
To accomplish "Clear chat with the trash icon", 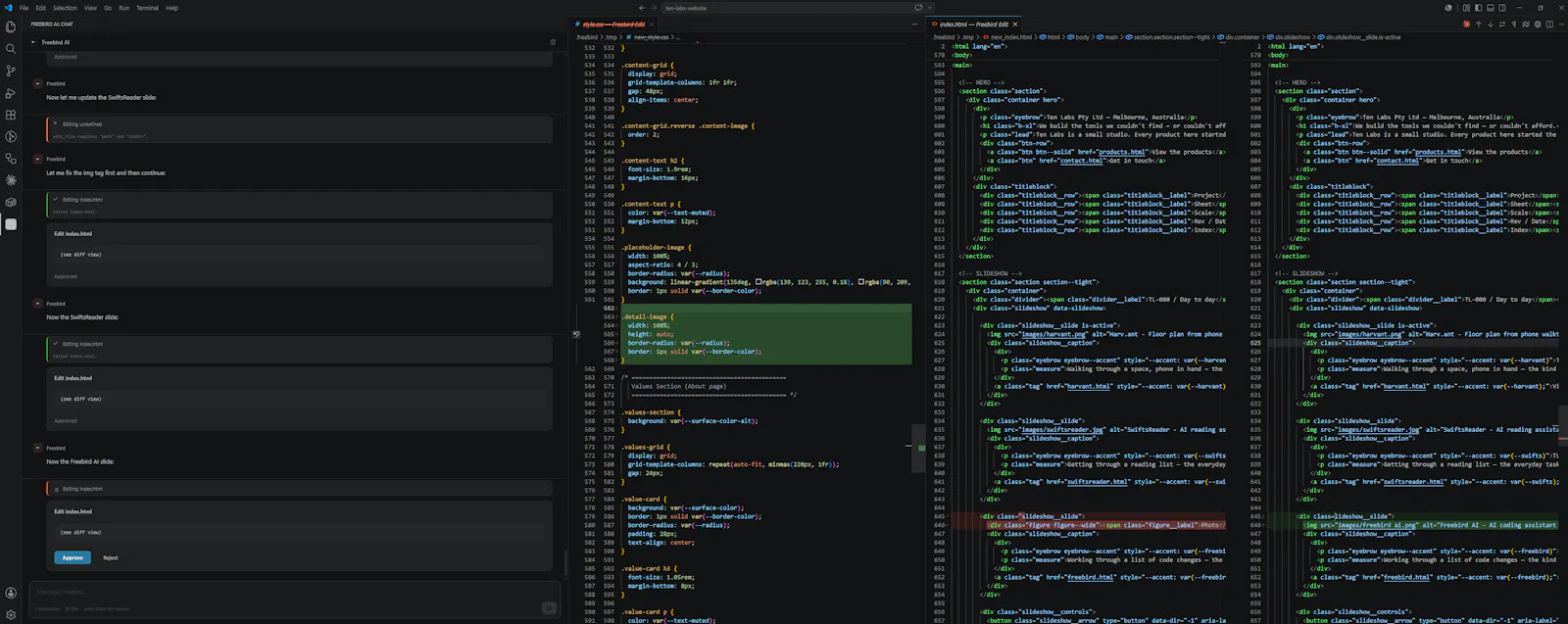I will (553, 42).
